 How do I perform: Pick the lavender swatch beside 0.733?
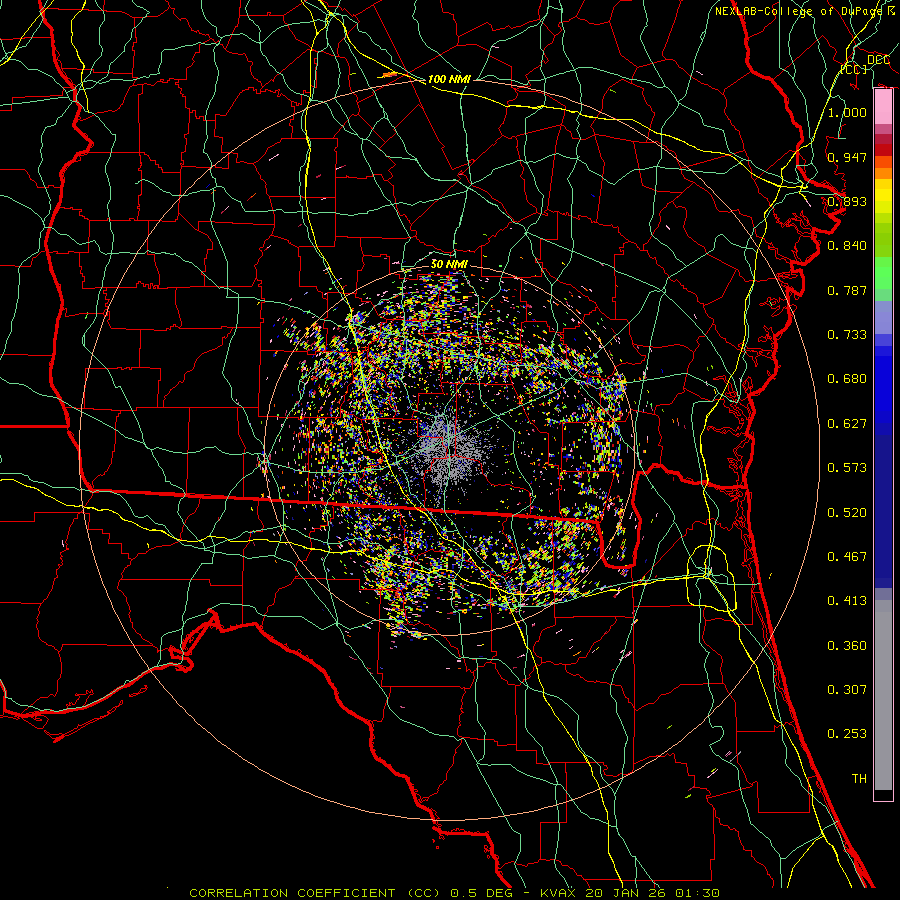point(883,317)
